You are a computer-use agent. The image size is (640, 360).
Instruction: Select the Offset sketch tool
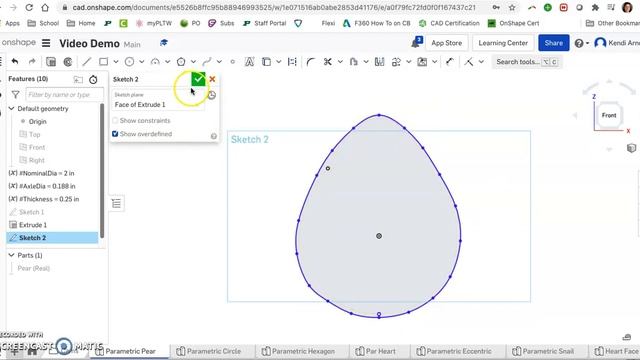coord(353,62)
